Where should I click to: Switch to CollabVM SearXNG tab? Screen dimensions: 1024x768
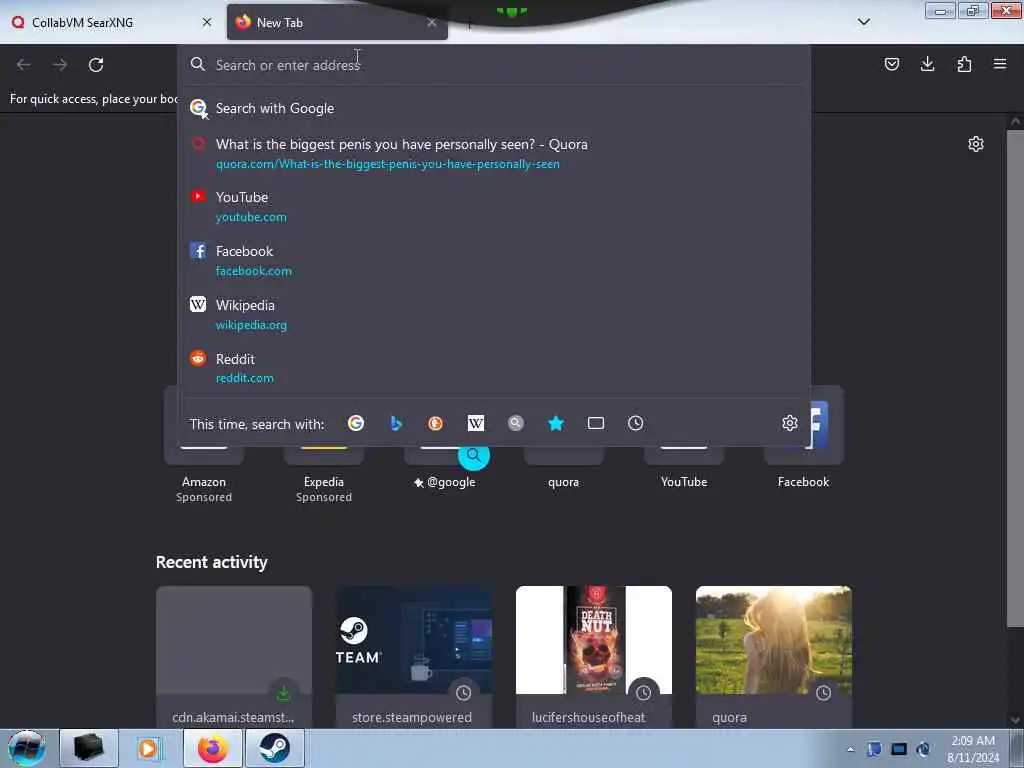[x=112, y=22]
